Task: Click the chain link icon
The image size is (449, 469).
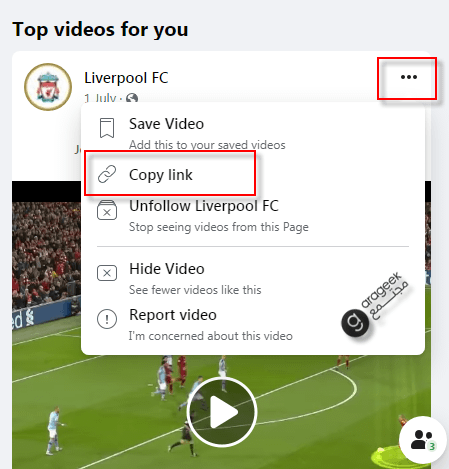Action: 107,174
